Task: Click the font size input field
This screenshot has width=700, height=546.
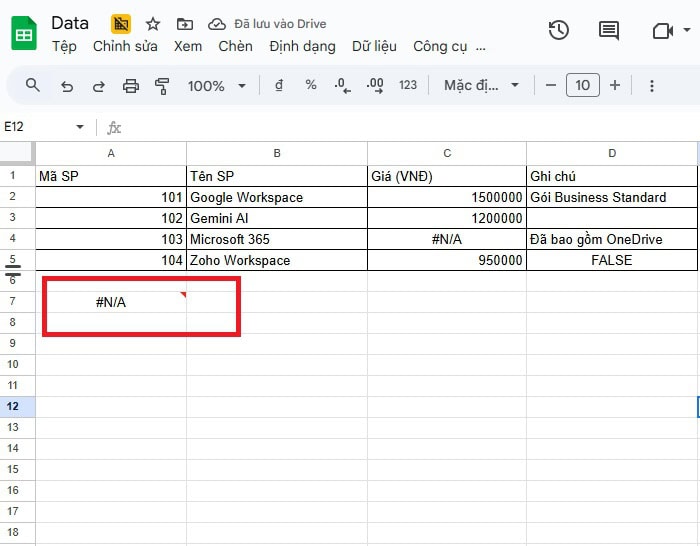Action: (x=582, y=86)
